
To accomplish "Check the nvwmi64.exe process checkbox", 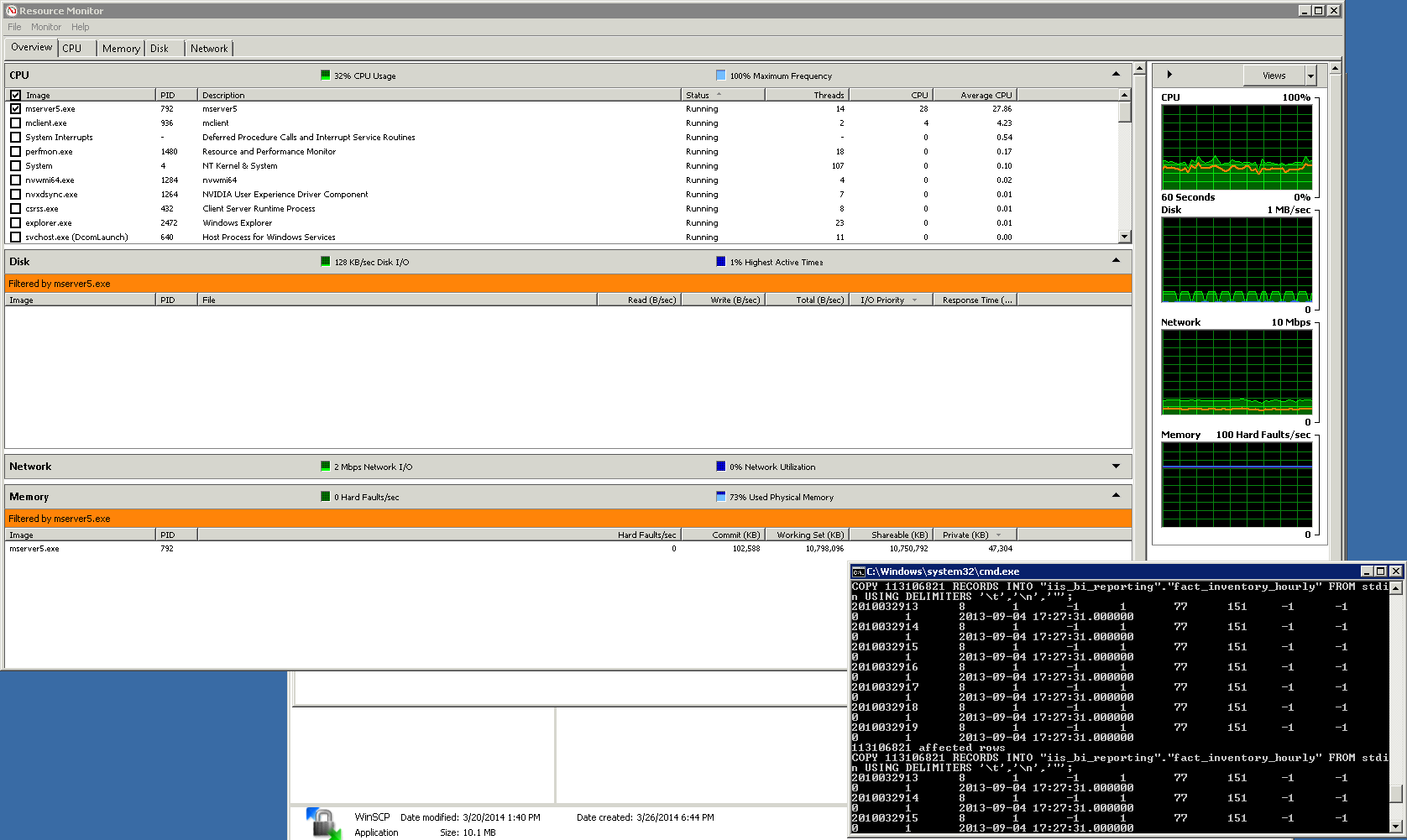I will pyautogui.click(x=15, y=180).
